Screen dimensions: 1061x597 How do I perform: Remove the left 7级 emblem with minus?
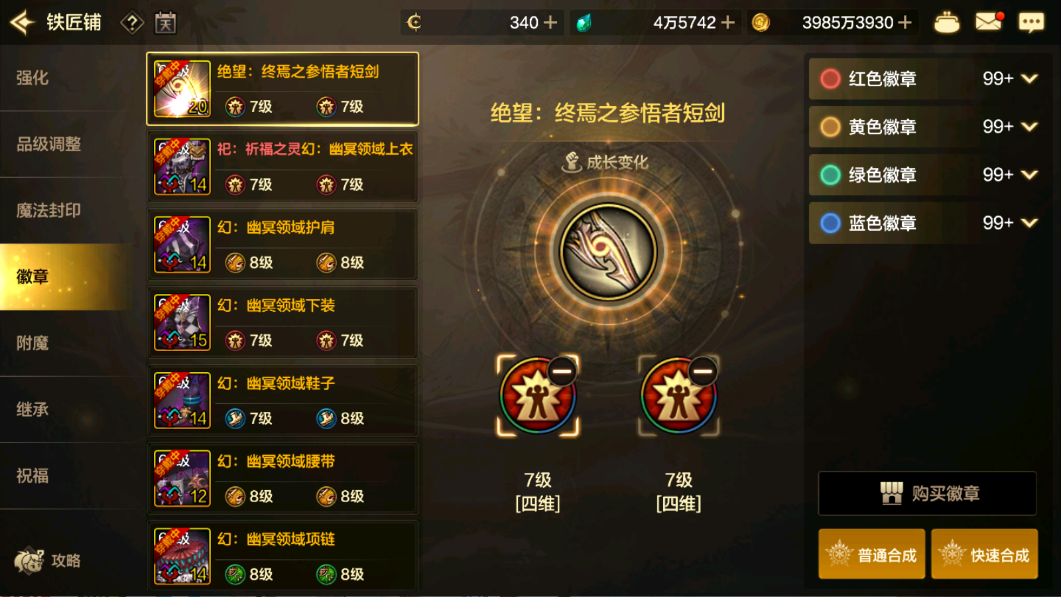coord(562,371)
